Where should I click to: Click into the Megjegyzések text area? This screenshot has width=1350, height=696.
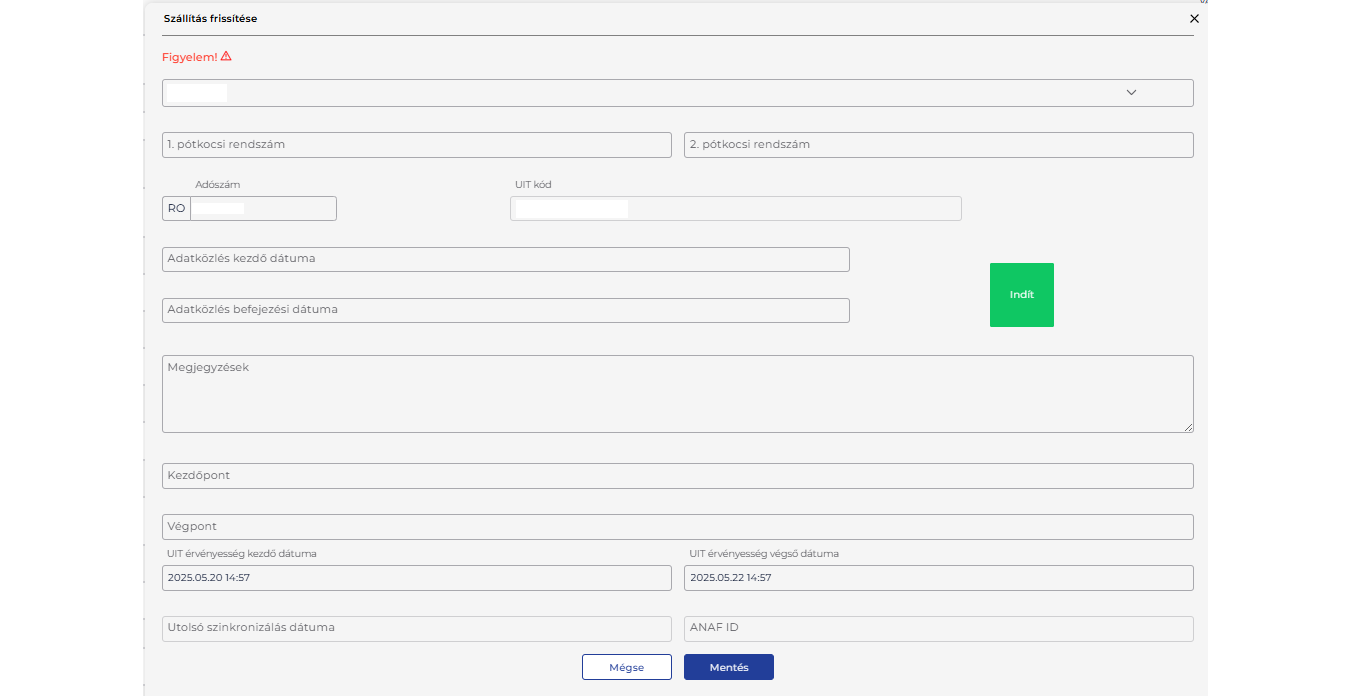pos(677,394)
